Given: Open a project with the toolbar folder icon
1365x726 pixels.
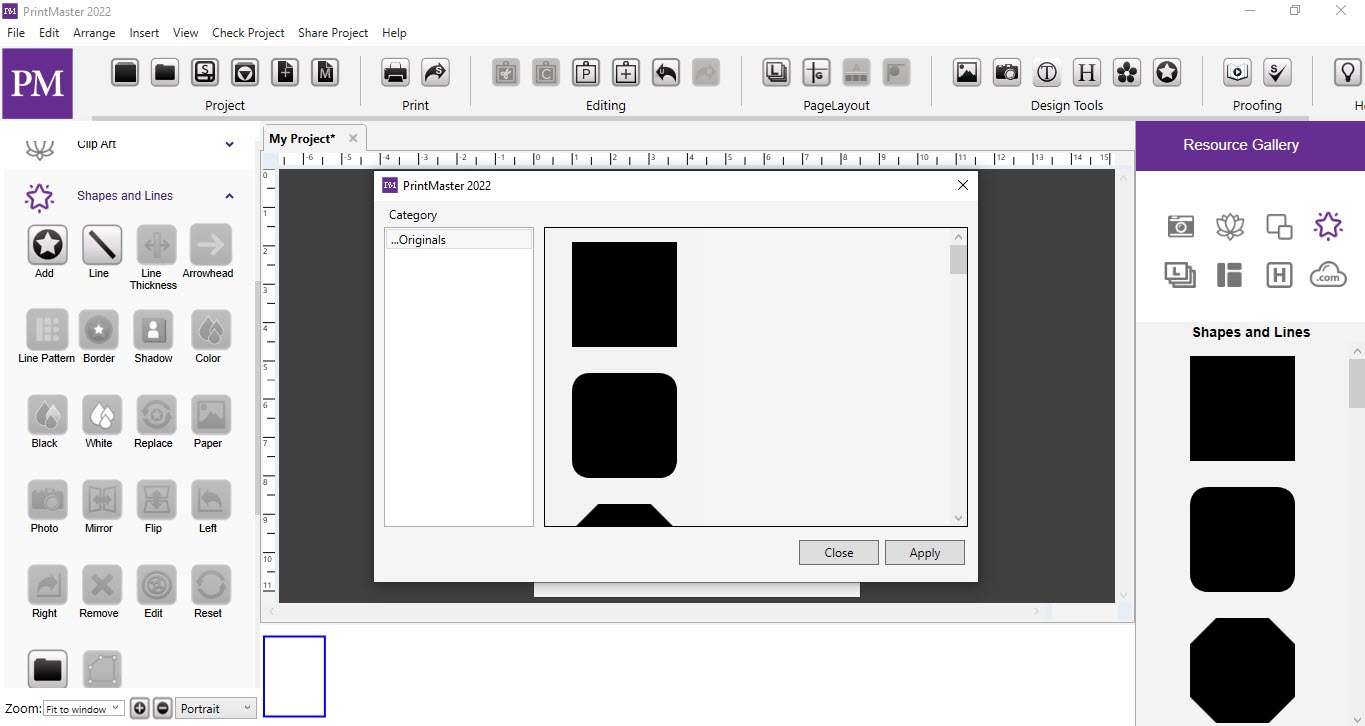Looking at the screenshot, I should [165, 72].
